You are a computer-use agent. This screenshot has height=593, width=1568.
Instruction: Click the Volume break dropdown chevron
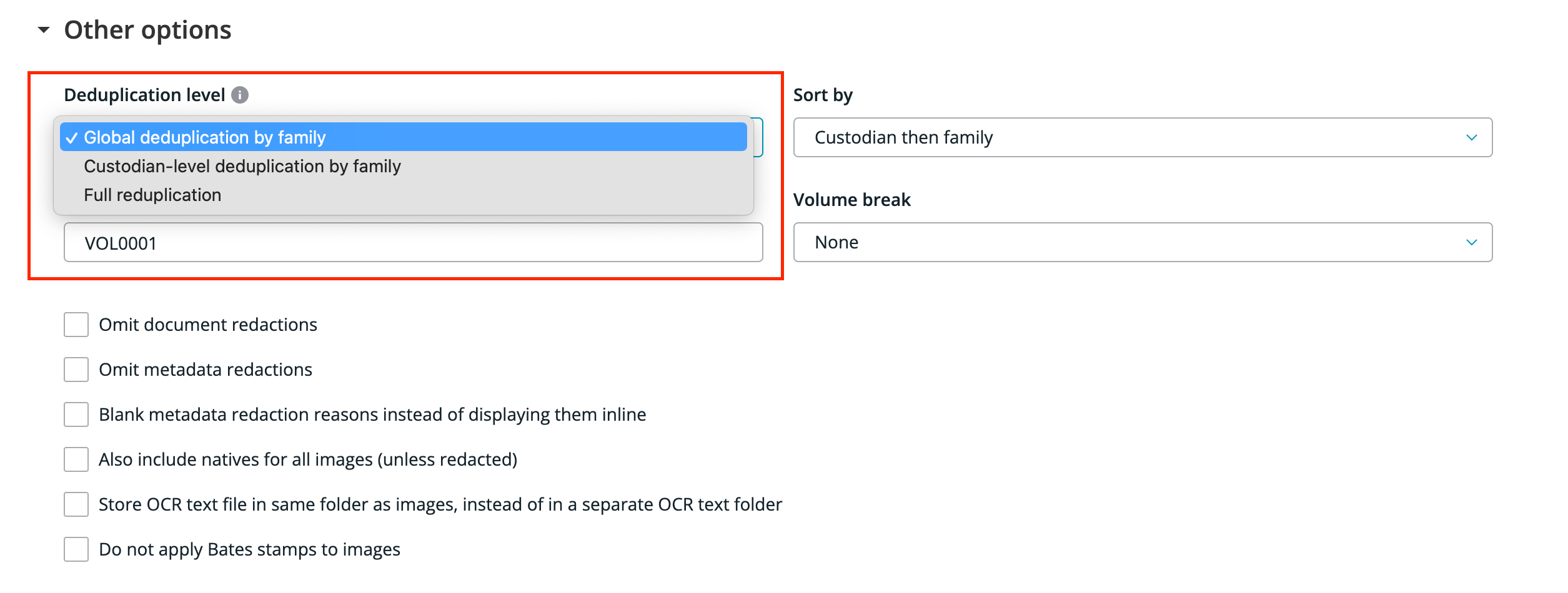1472,242
